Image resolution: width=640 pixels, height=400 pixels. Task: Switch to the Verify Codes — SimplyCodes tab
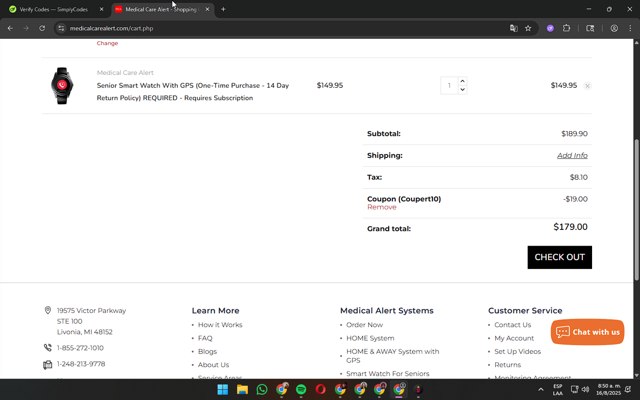tap(54, 9)
